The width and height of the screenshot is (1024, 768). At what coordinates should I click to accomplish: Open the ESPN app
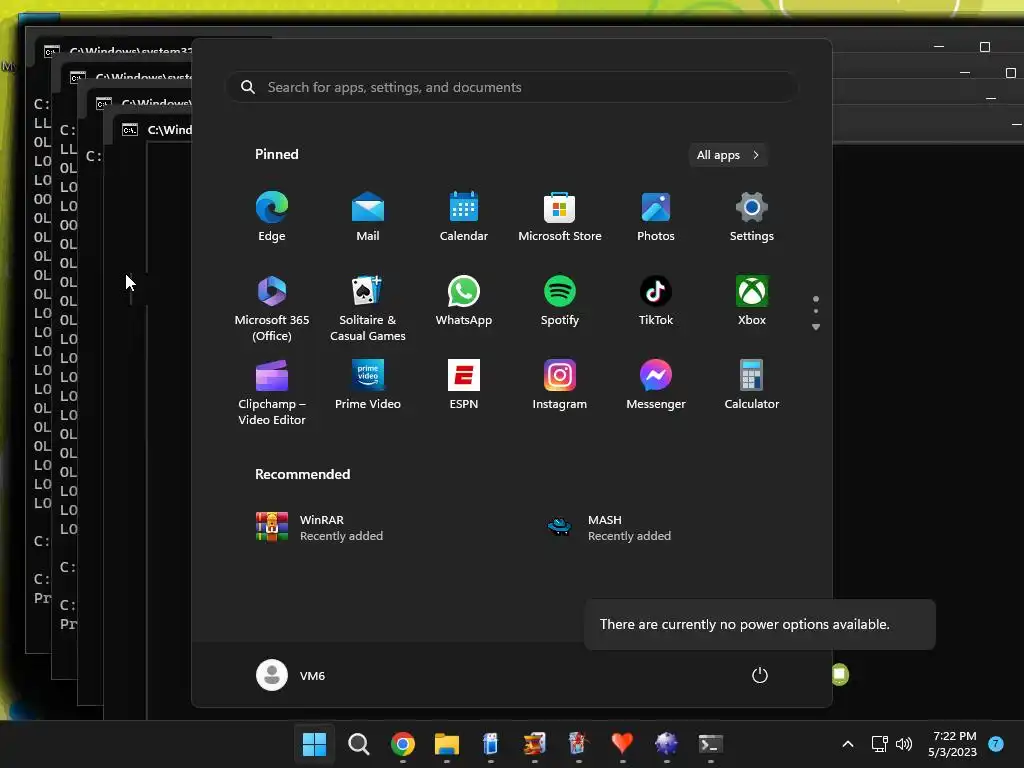[x=464, y=385]
